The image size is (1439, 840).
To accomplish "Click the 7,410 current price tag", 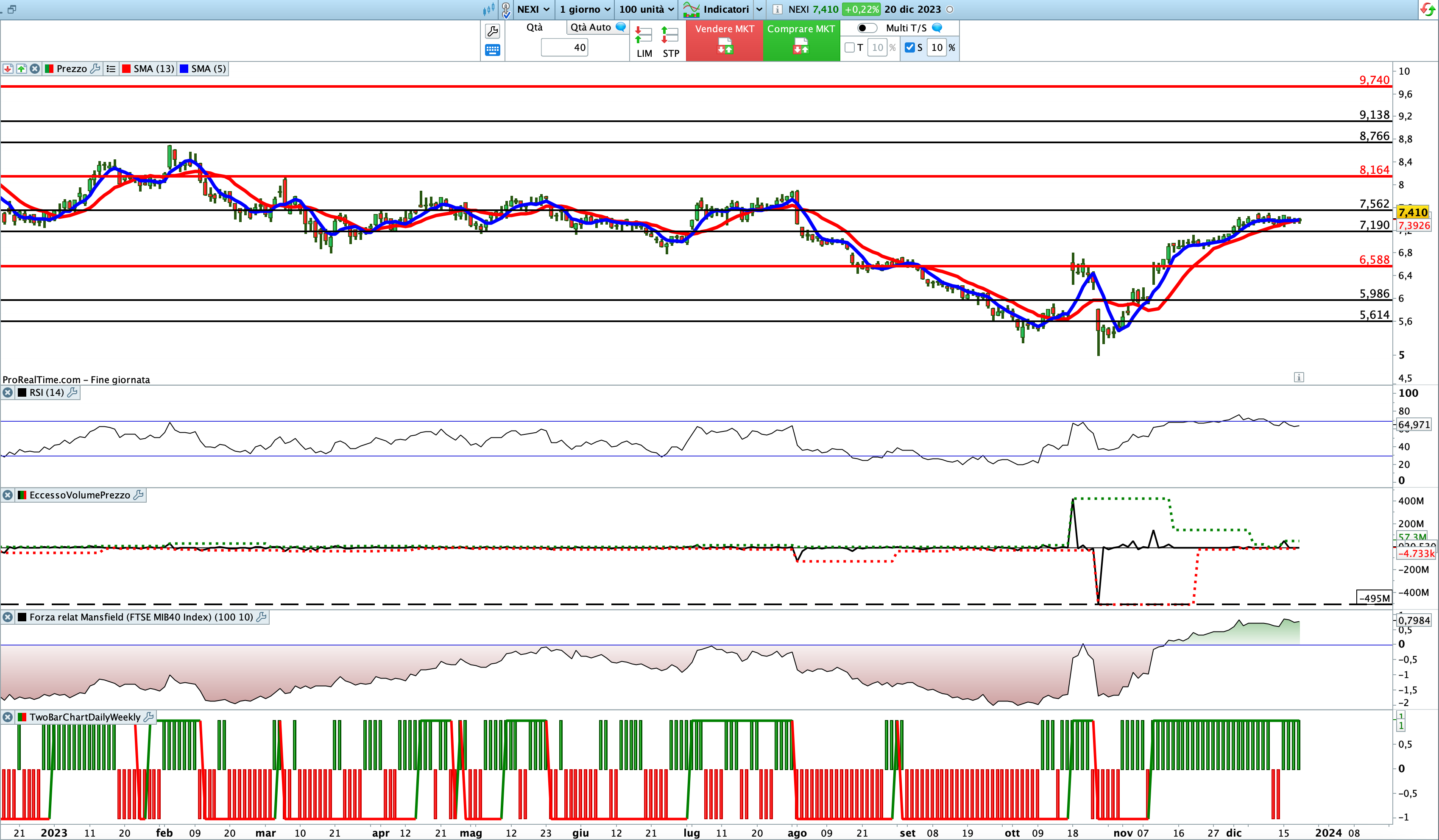I will (x=1413, y=212).
